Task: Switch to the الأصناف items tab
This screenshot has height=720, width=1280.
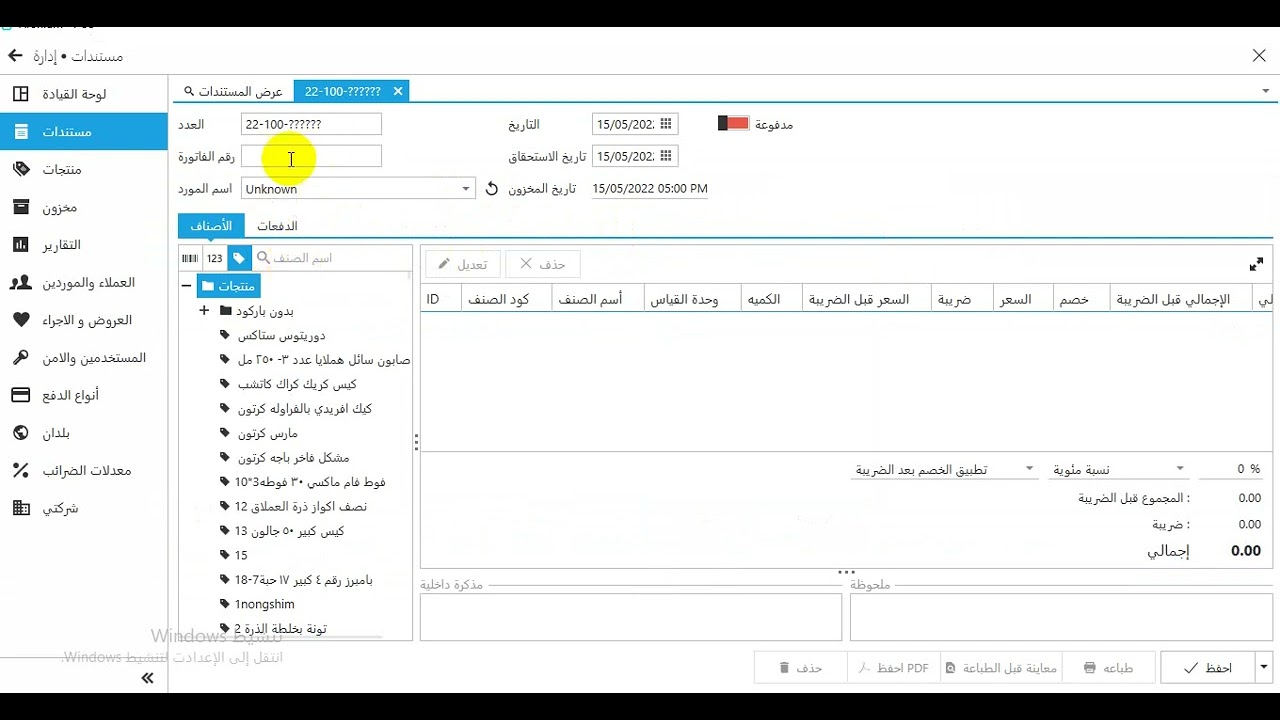Action: 211,226
